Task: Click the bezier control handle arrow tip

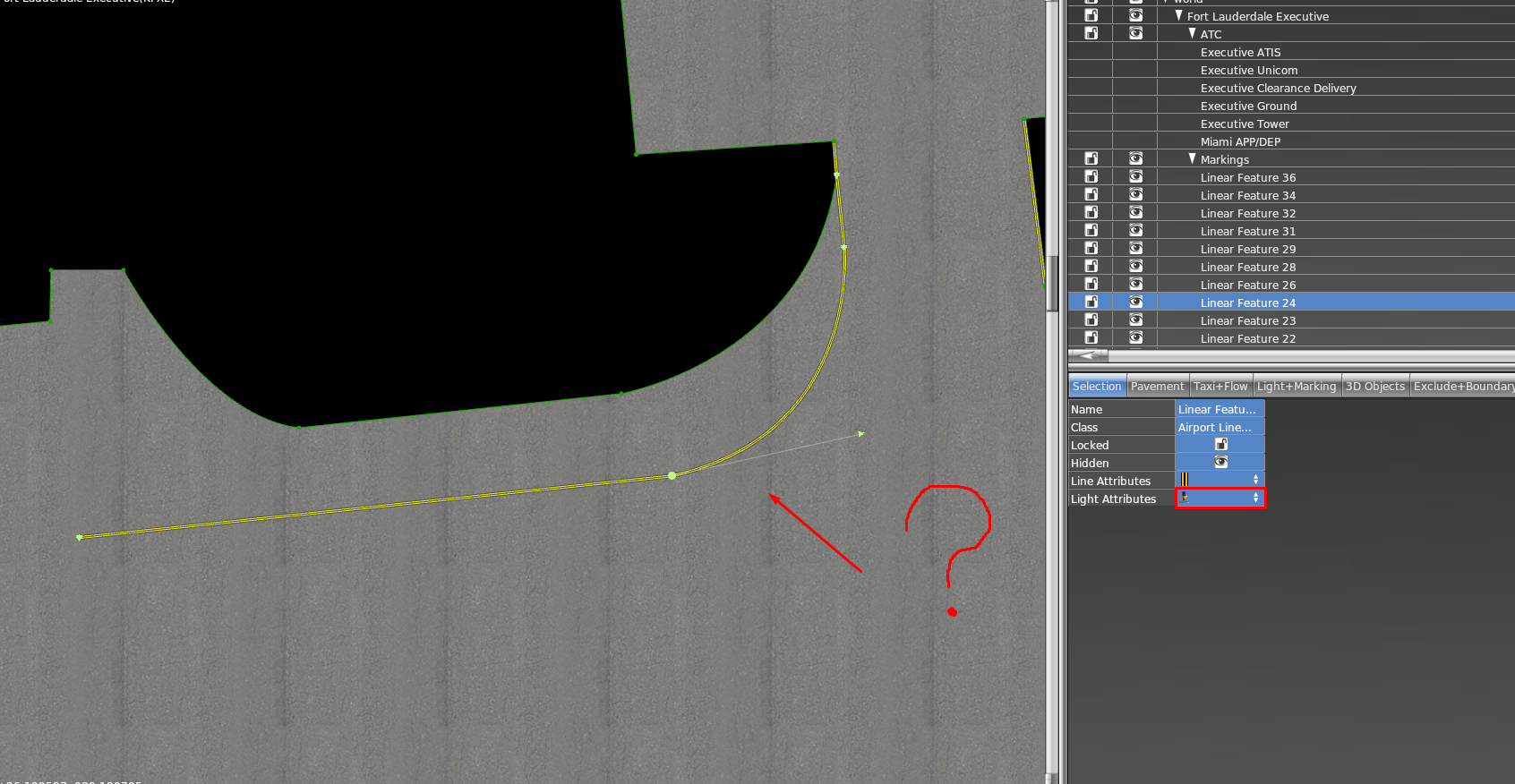Action: 860,434
